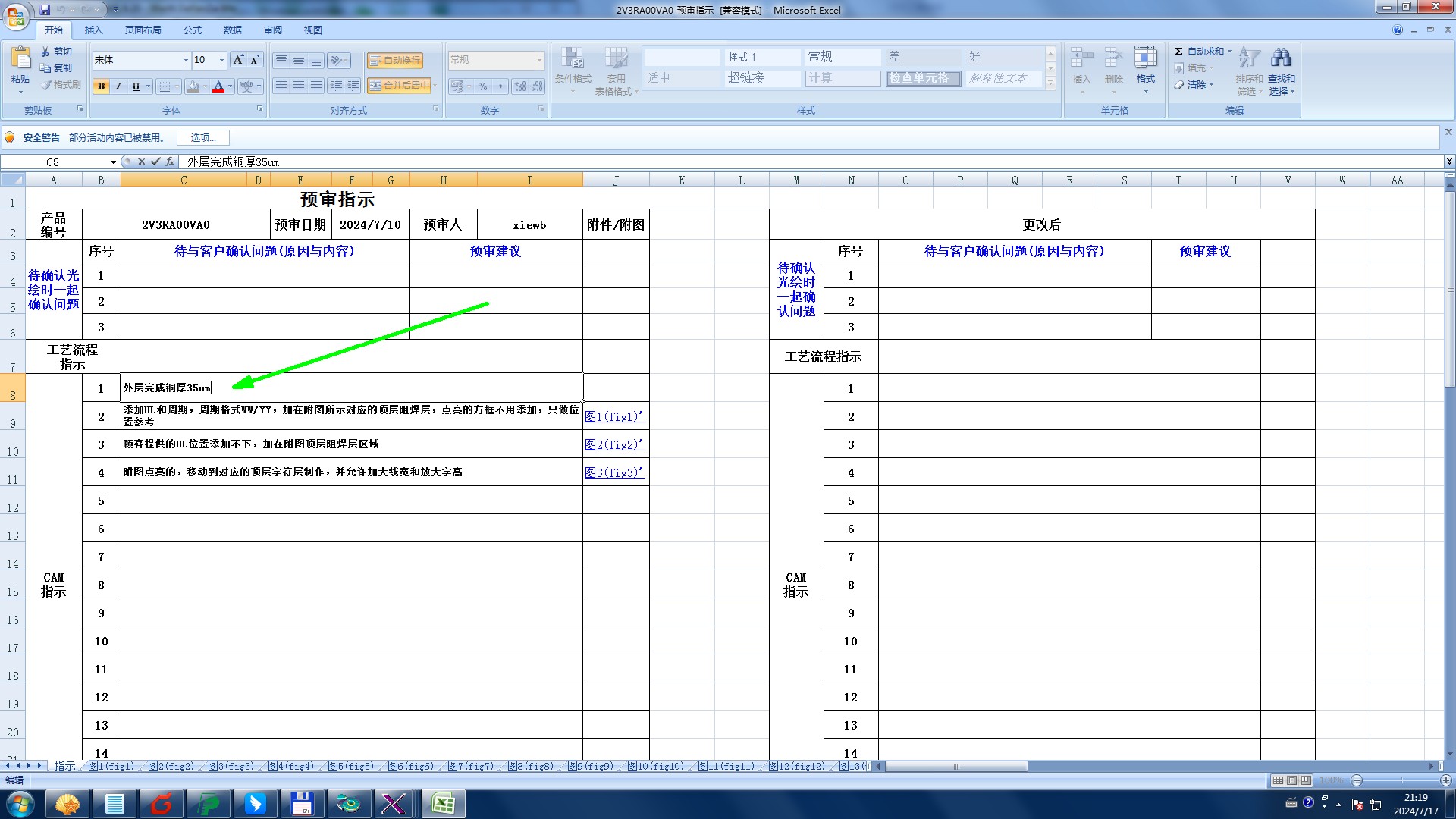
Task: Open the font name dropdown showing 宋体
Action: coord(186,60)
